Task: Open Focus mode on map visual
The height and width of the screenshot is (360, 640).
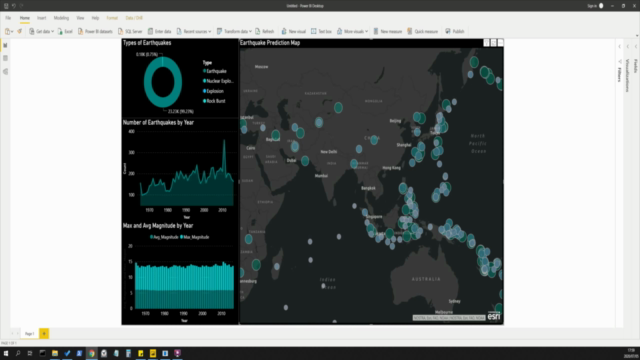Action: pyautogui.click(x=493, y=43)
